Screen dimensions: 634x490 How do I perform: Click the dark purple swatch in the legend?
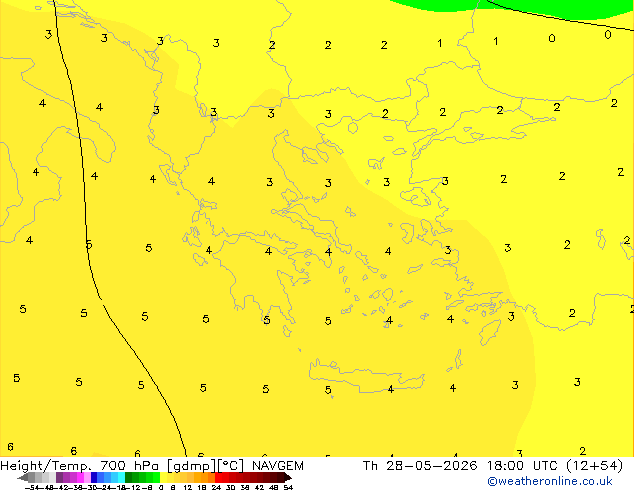(59, 477)
